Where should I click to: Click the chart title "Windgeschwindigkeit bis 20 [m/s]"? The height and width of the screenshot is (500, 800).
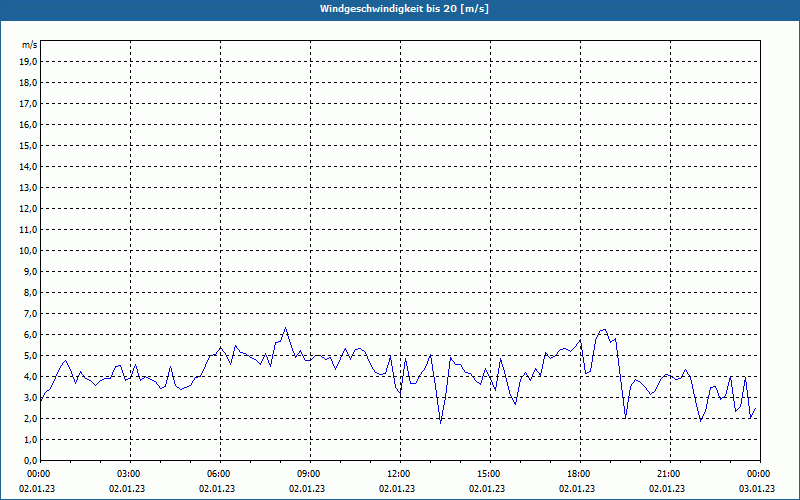pyautogui.click(x=404, y=9)
